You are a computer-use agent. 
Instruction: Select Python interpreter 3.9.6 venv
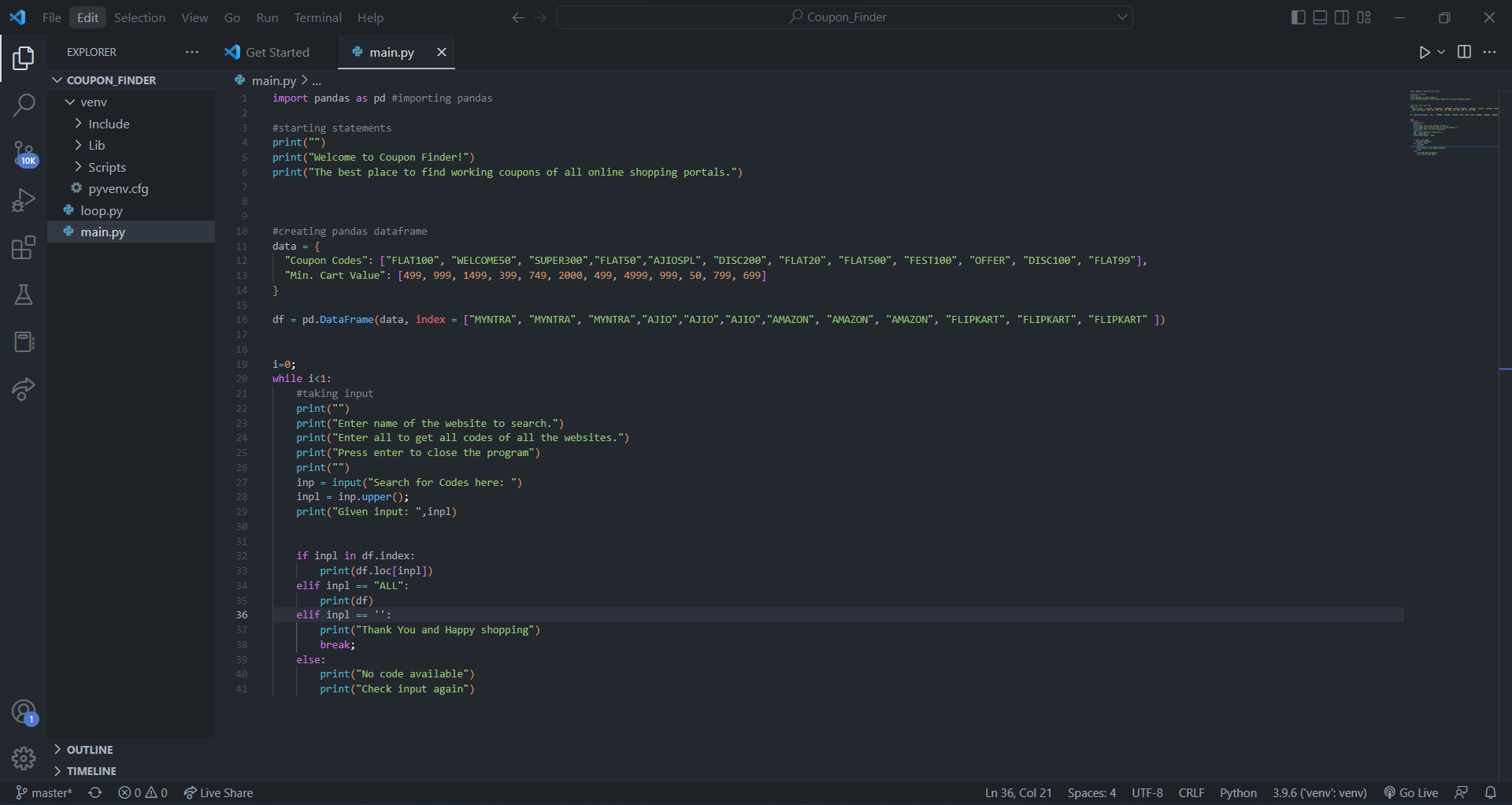[1319, 793]
